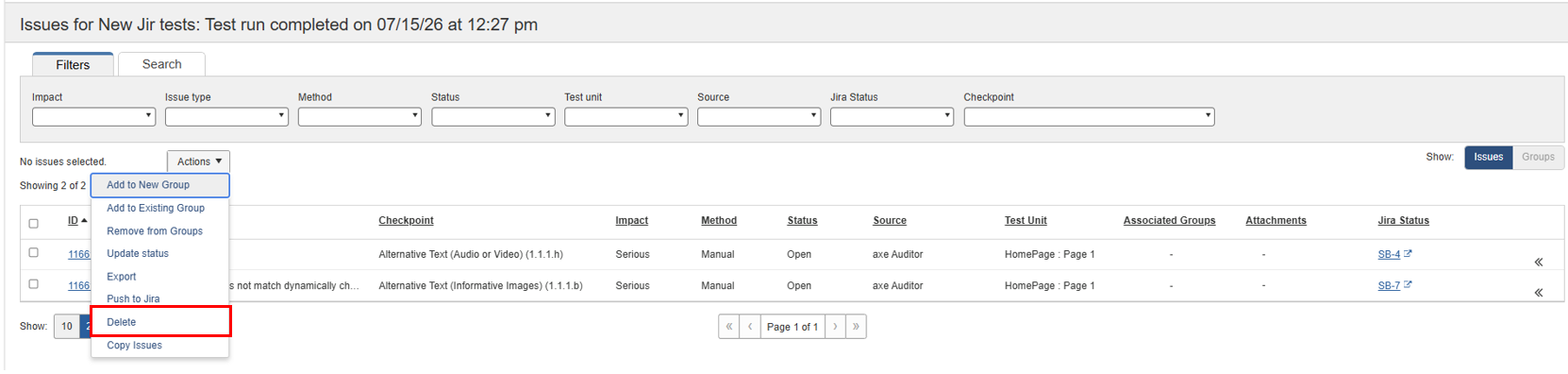Check the select-all issues checkbox

click(33, 224)
